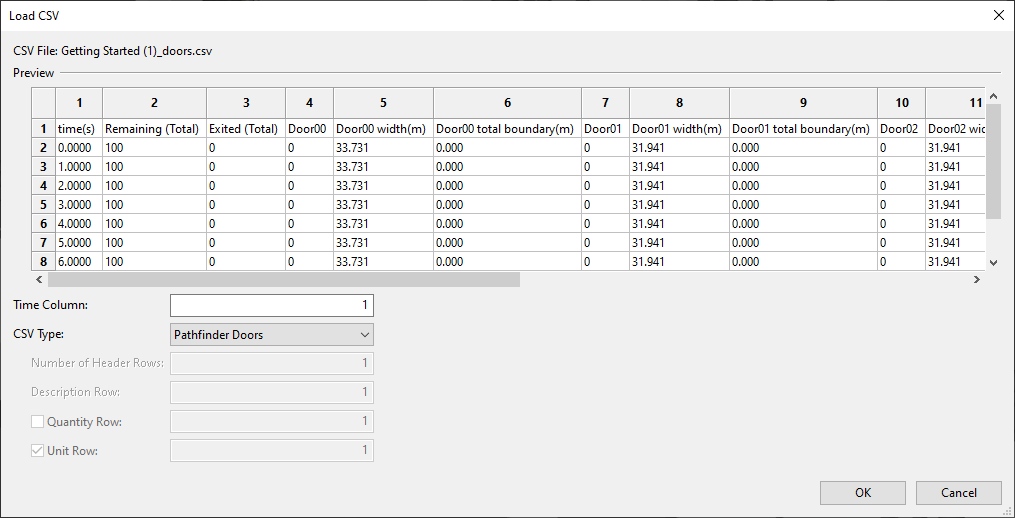1015x518 pixels.
Task: Select column header 4
Action: point(309,103)
